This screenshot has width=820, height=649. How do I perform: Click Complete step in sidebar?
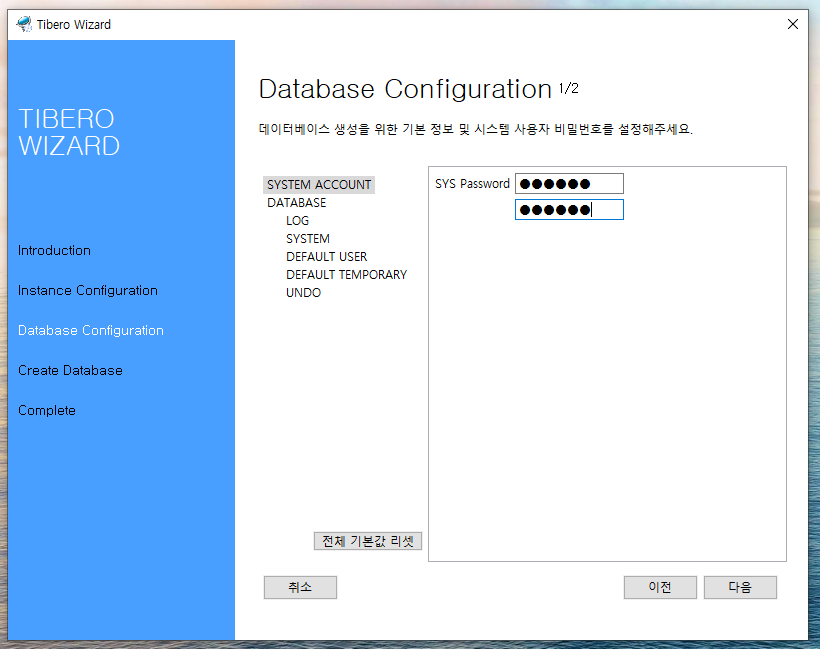(x=47, y=411)
